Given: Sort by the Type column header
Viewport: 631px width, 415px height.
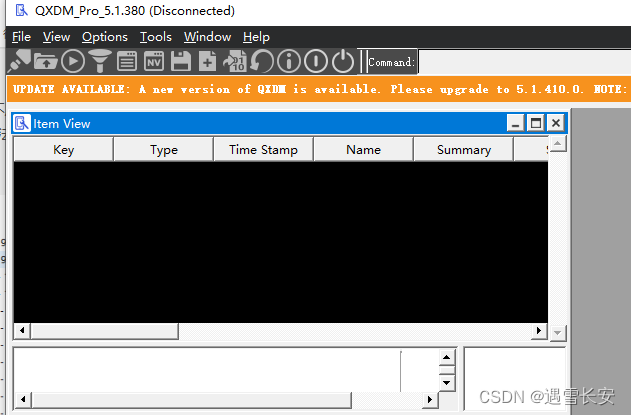Looking at the screenshot, I should pos(164,149).
